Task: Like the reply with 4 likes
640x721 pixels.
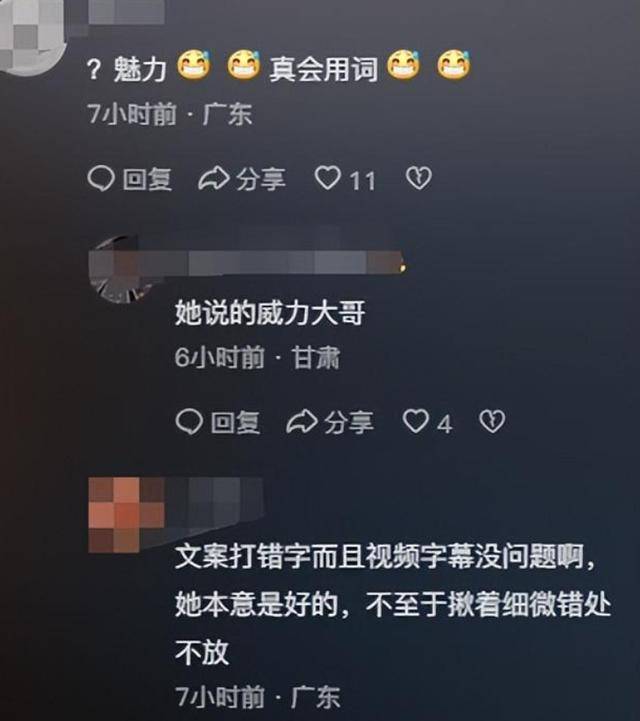Action: (x=416, y=421)
